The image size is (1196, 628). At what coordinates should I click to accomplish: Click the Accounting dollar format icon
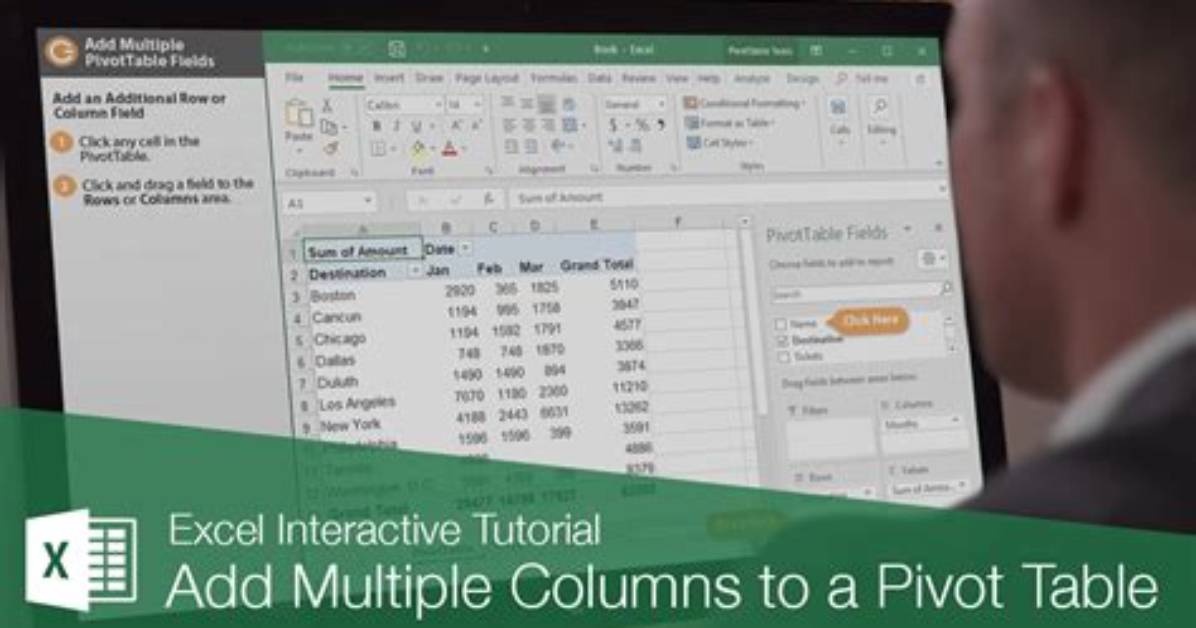coord(613,125)
